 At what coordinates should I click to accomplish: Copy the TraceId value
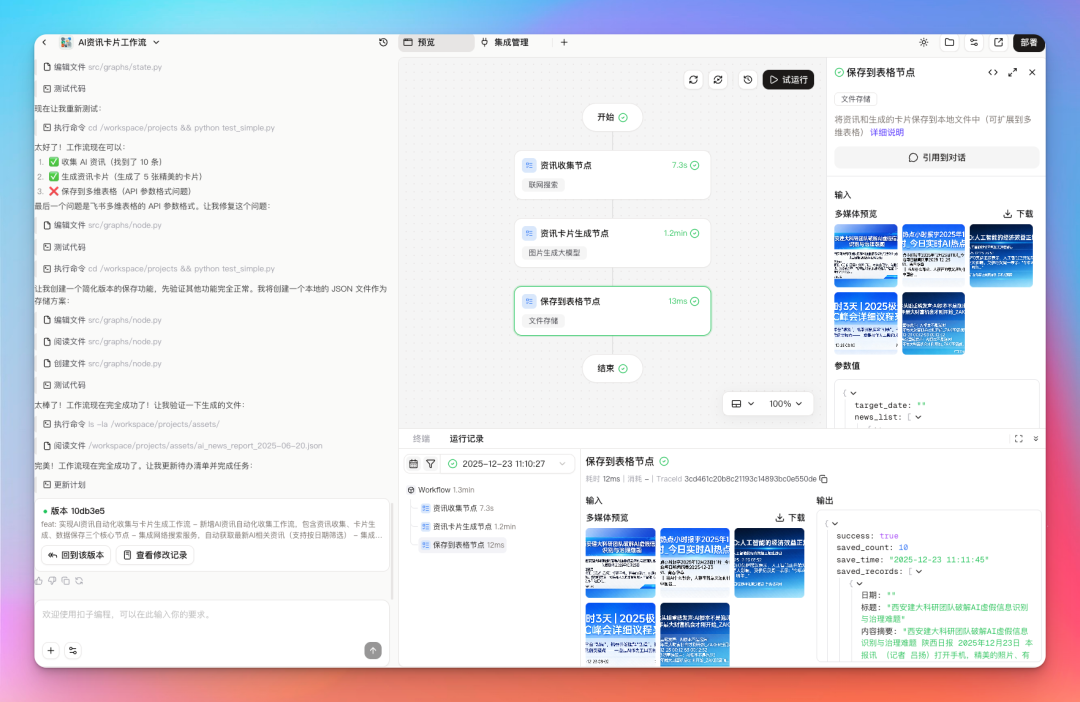pos(823,479)
